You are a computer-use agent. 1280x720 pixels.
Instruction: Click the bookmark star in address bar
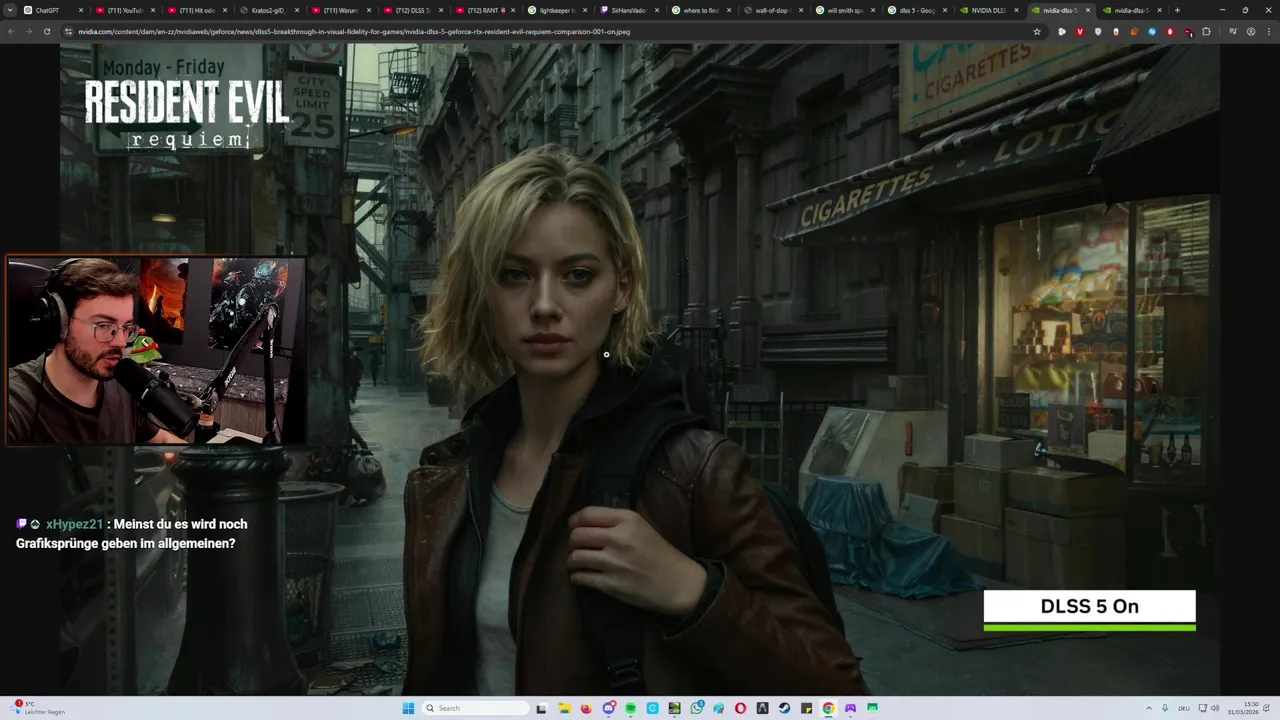1037,31
